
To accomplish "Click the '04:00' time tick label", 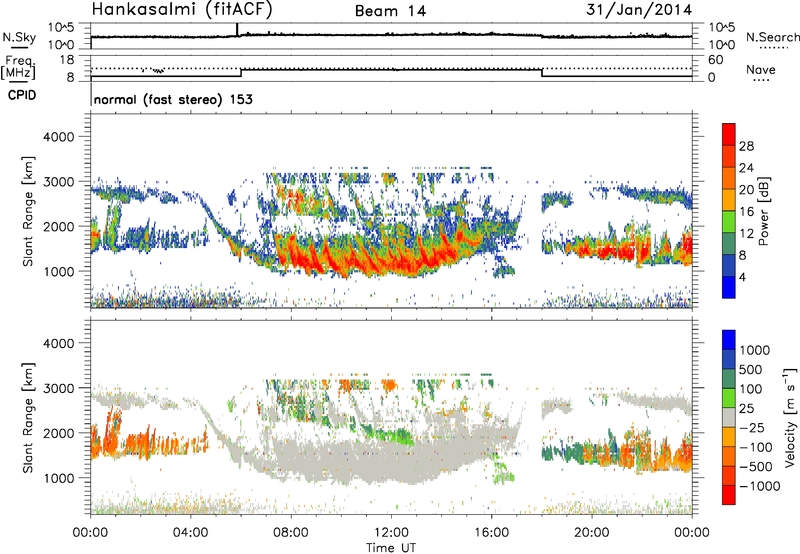I will [x=191, y=533].
